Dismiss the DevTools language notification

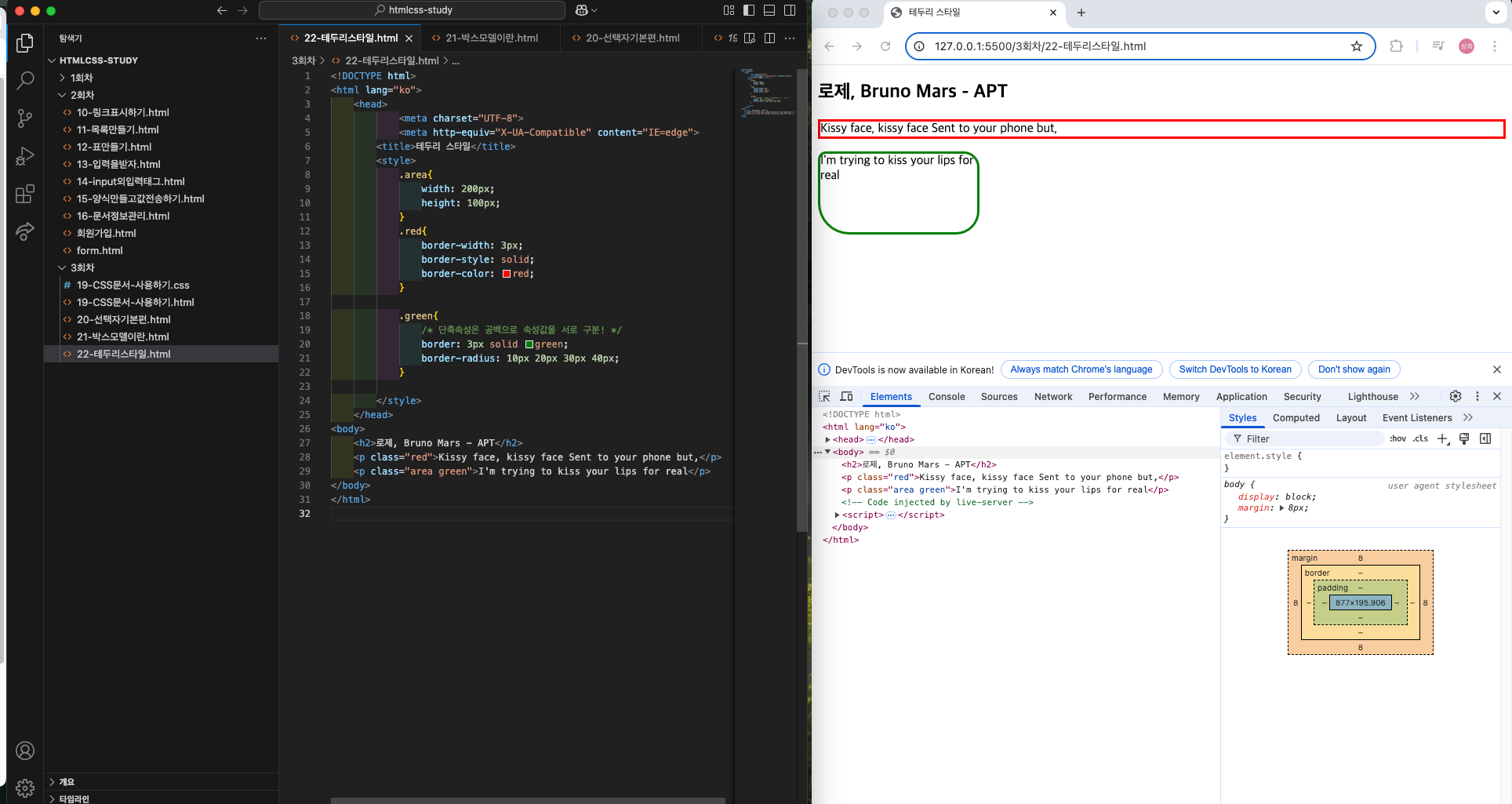click(1497, 369)
